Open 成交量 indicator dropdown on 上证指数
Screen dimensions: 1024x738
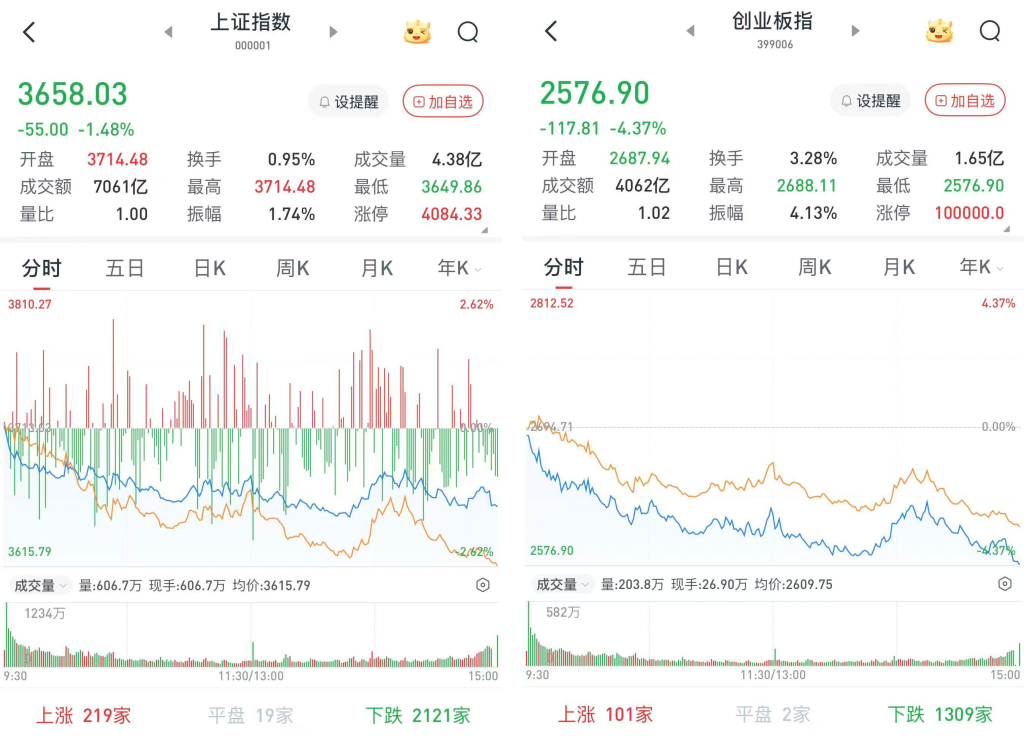coord(39,586)
